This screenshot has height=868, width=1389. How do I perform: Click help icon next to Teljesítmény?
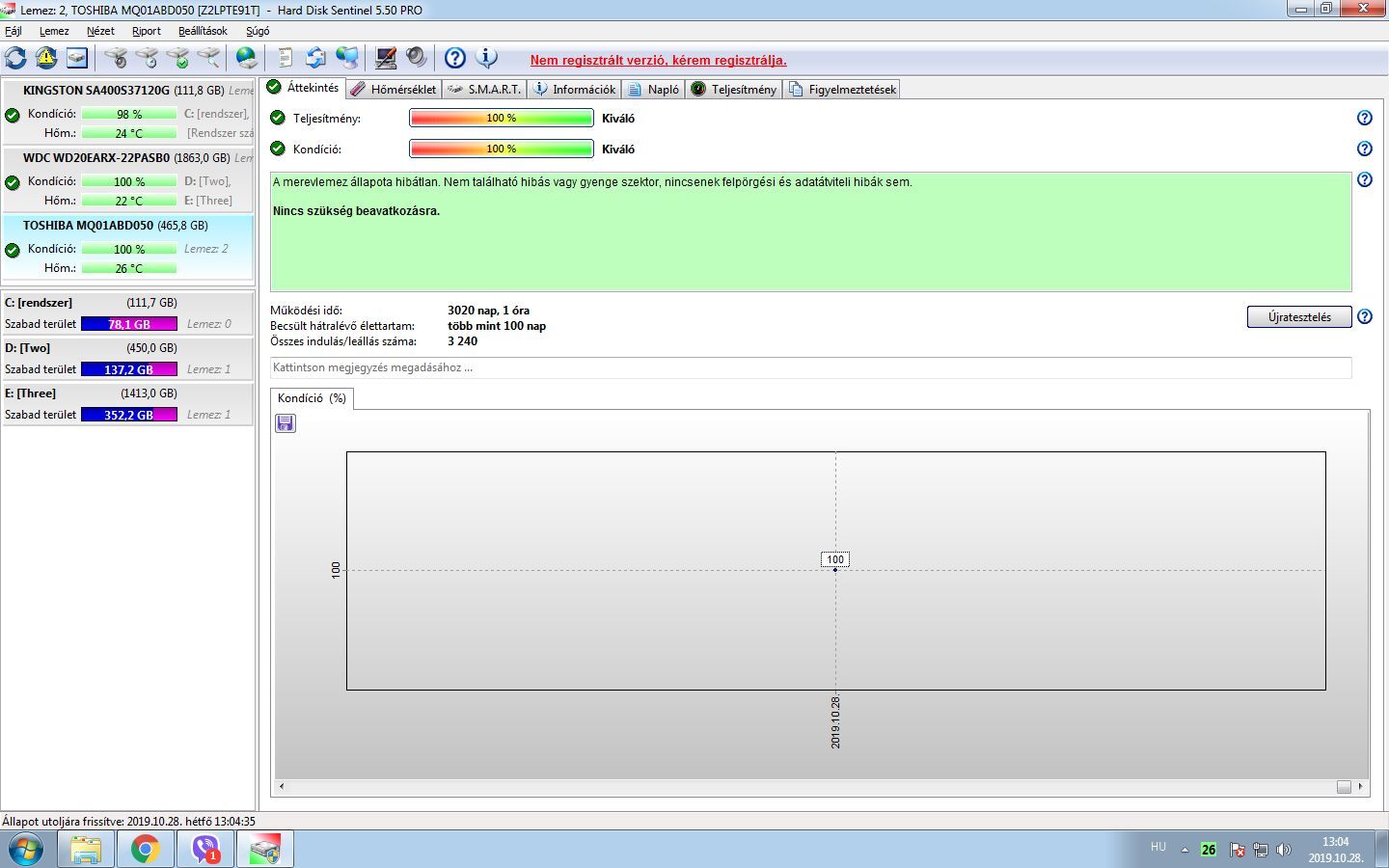tap(1364, 118)
